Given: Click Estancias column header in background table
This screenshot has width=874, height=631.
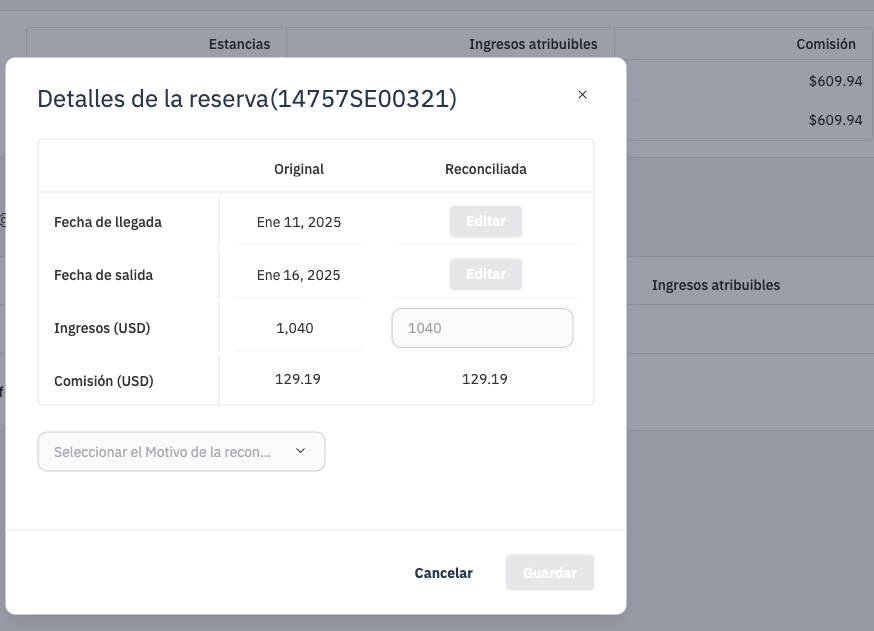Looking at the screenshot, I should point(239,44).
